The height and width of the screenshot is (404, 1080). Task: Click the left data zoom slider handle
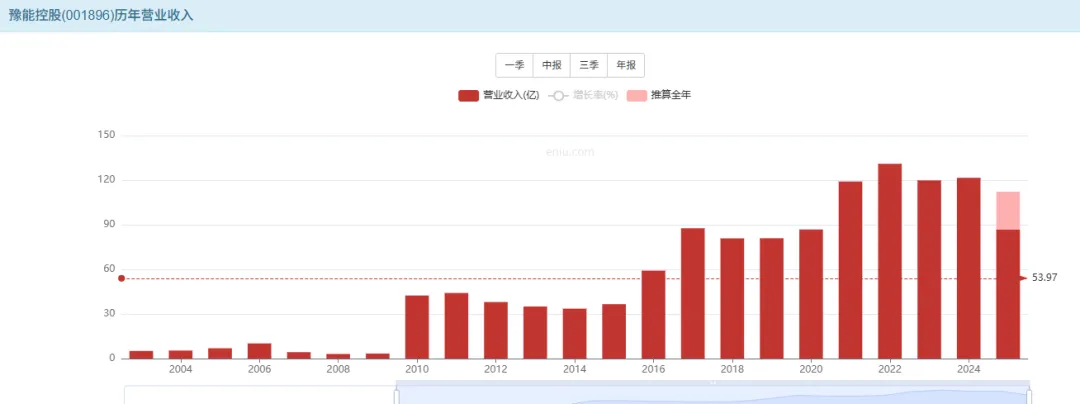pos(397,396)
